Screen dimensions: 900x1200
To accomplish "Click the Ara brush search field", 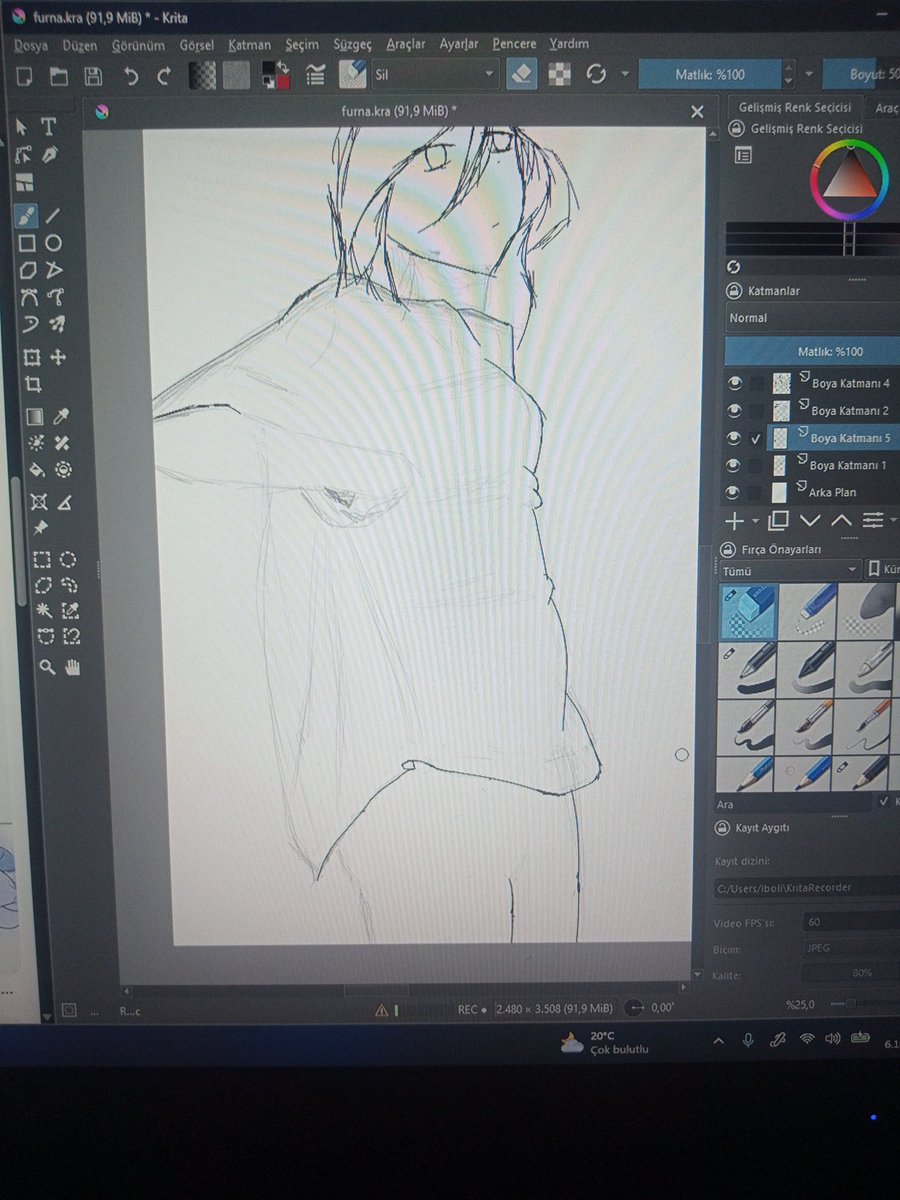I will (x=794, y=804).
